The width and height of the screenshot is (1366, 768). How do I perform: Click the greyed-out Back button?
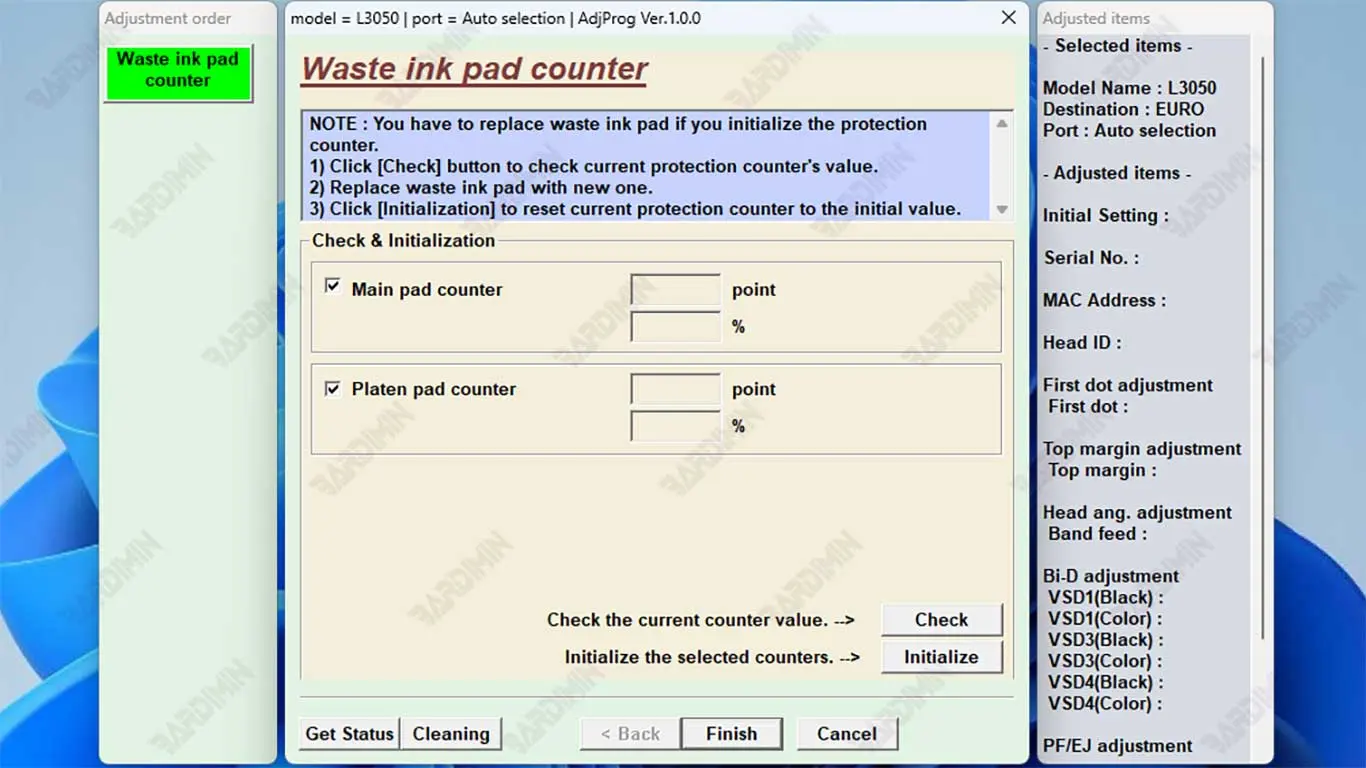(629, 733)
